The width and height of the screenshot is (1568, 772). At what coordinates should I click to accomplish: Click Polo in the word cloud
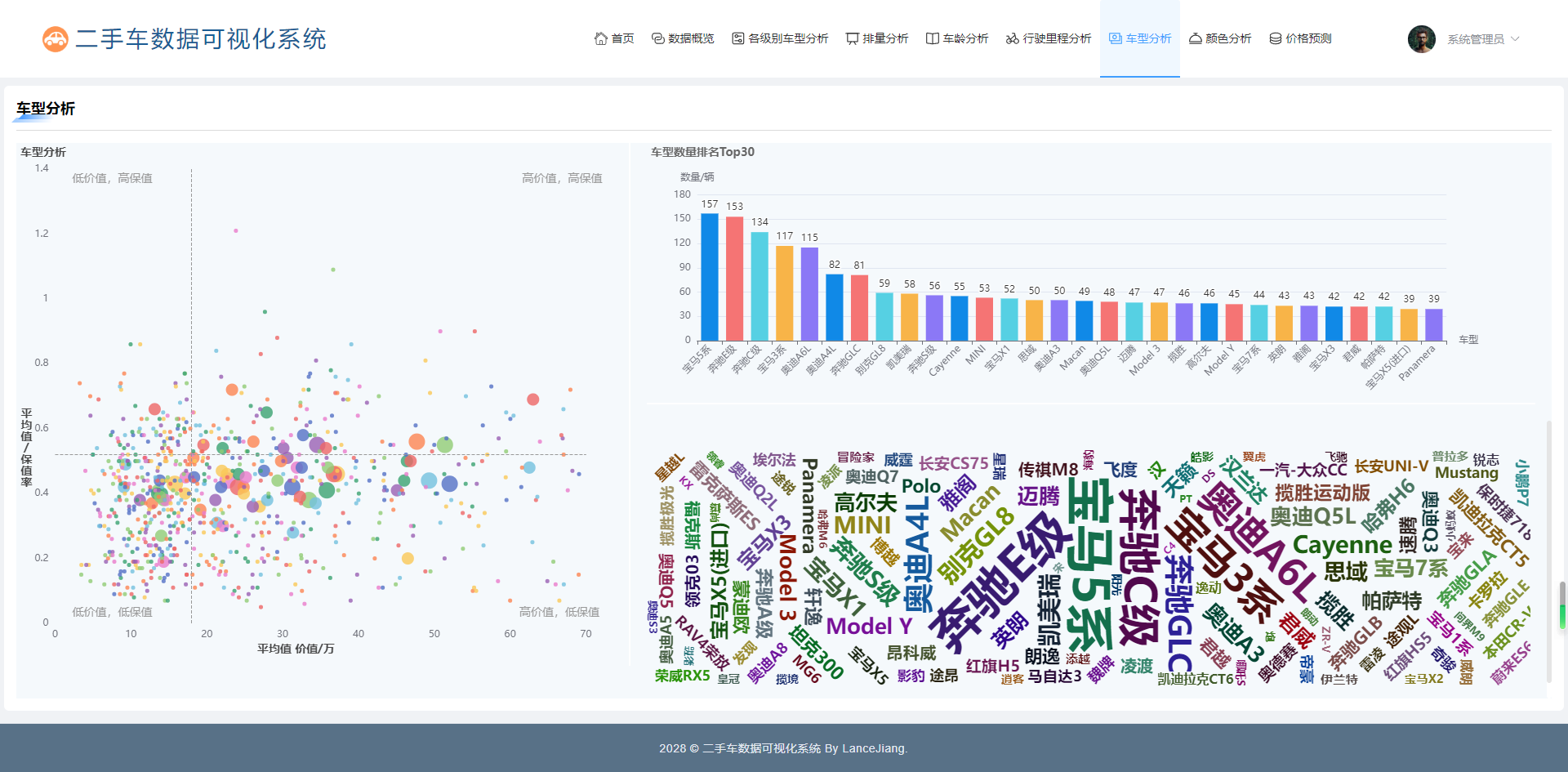click(x=921, y=486)
